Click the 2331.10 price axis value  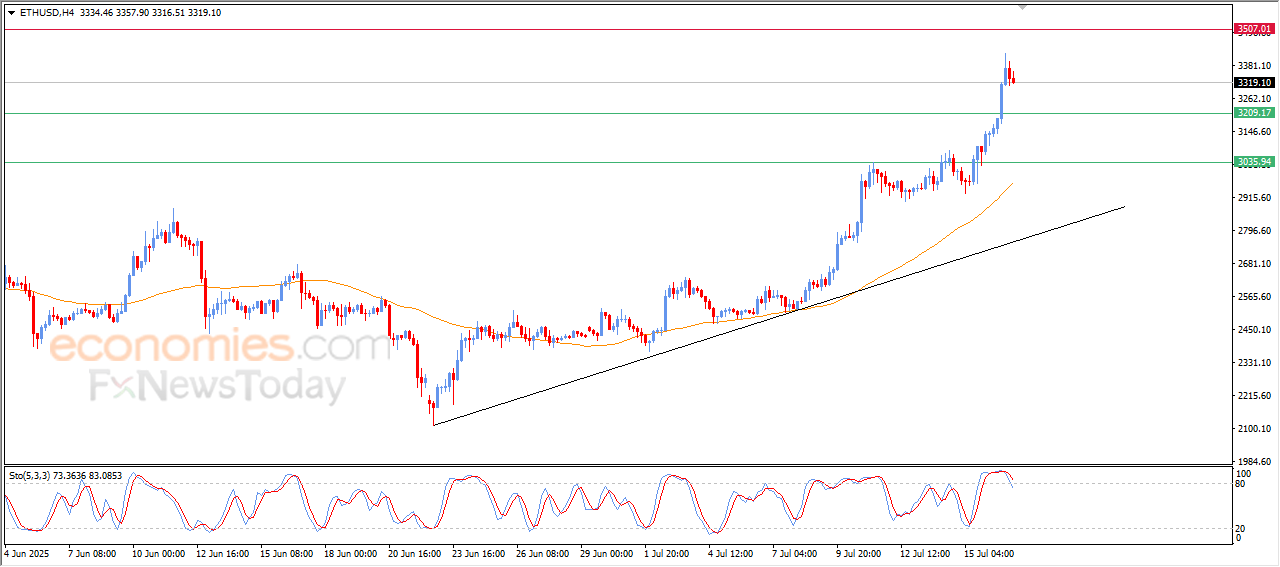(x=1253, y=363)
